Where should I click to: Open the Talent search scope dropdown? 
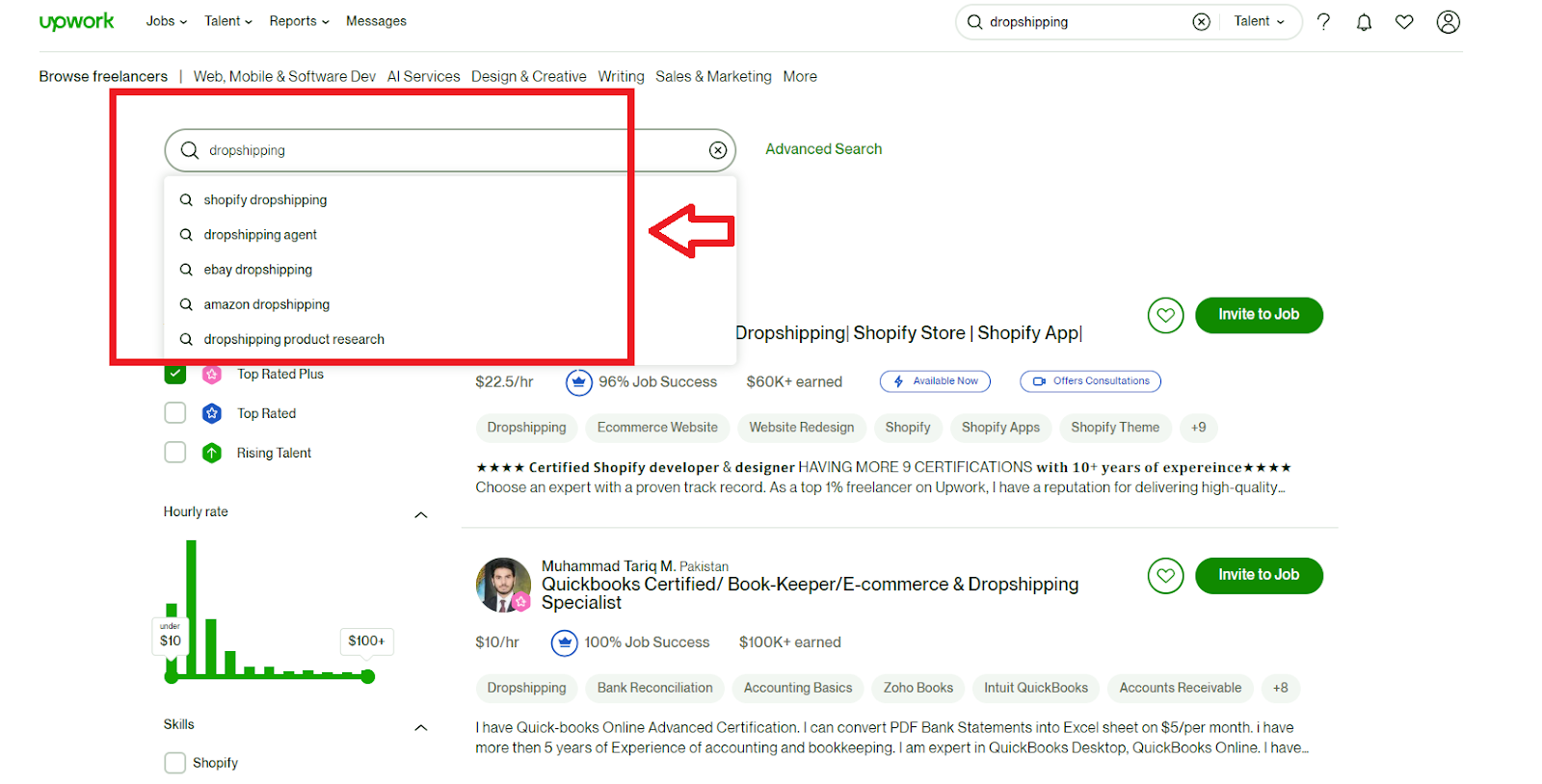(x=1259, y=21)
